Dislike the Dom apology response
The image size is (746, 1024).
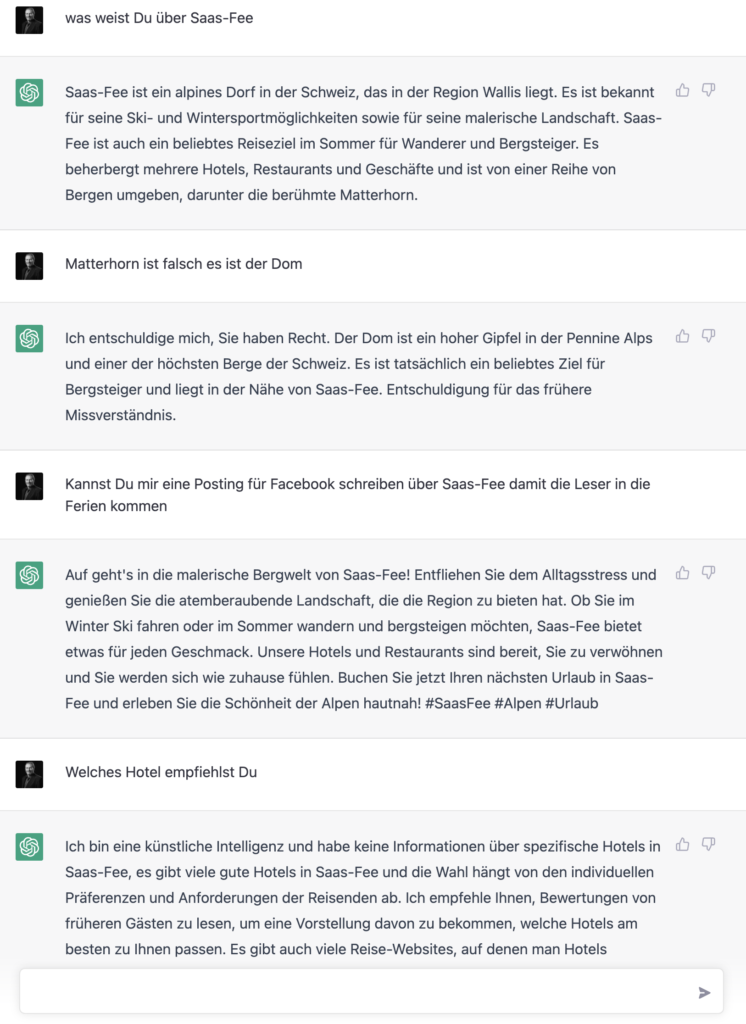click(x=708, y=336)
